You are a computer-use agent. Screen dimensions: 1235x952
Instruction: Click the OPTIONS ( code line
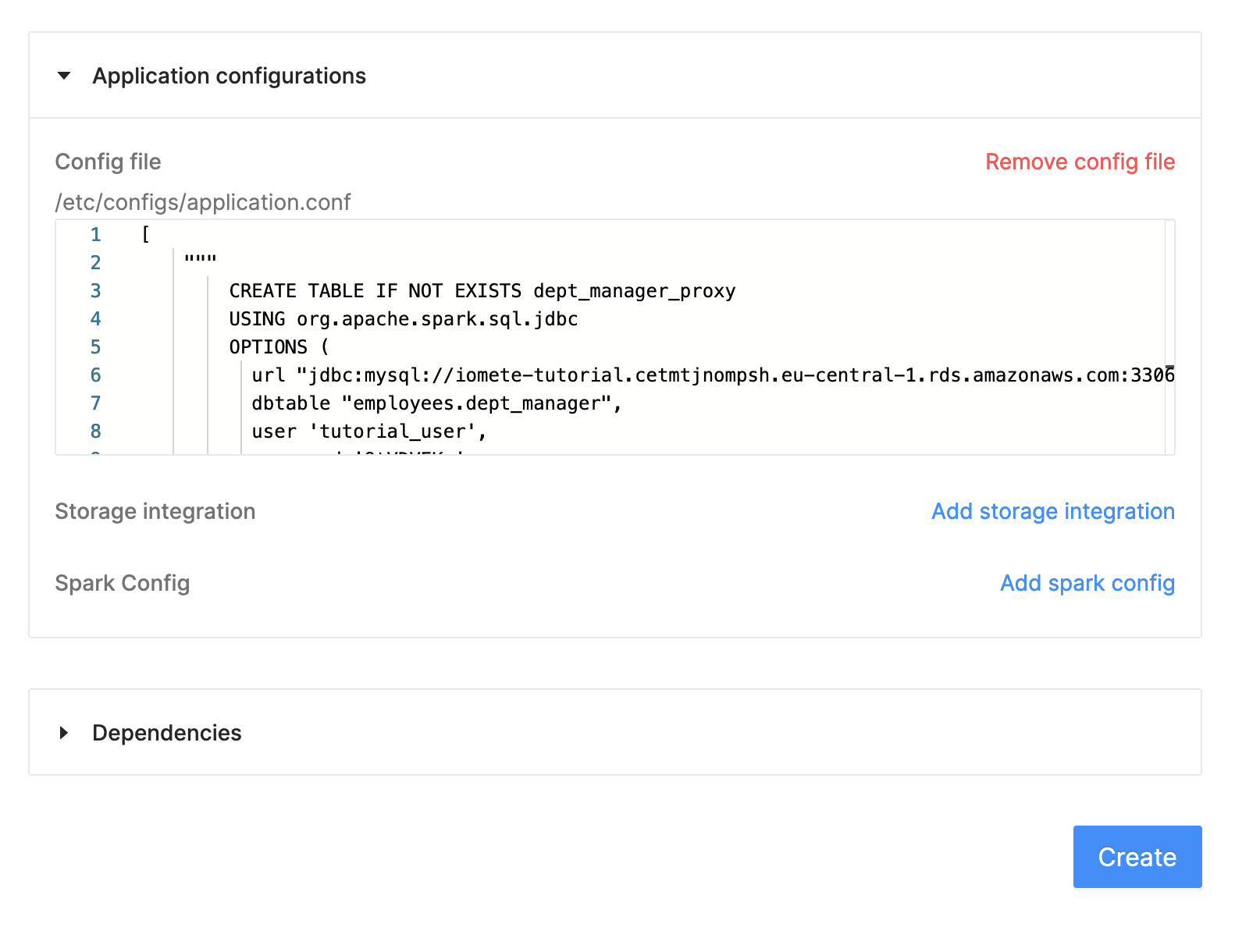(279, 347)
